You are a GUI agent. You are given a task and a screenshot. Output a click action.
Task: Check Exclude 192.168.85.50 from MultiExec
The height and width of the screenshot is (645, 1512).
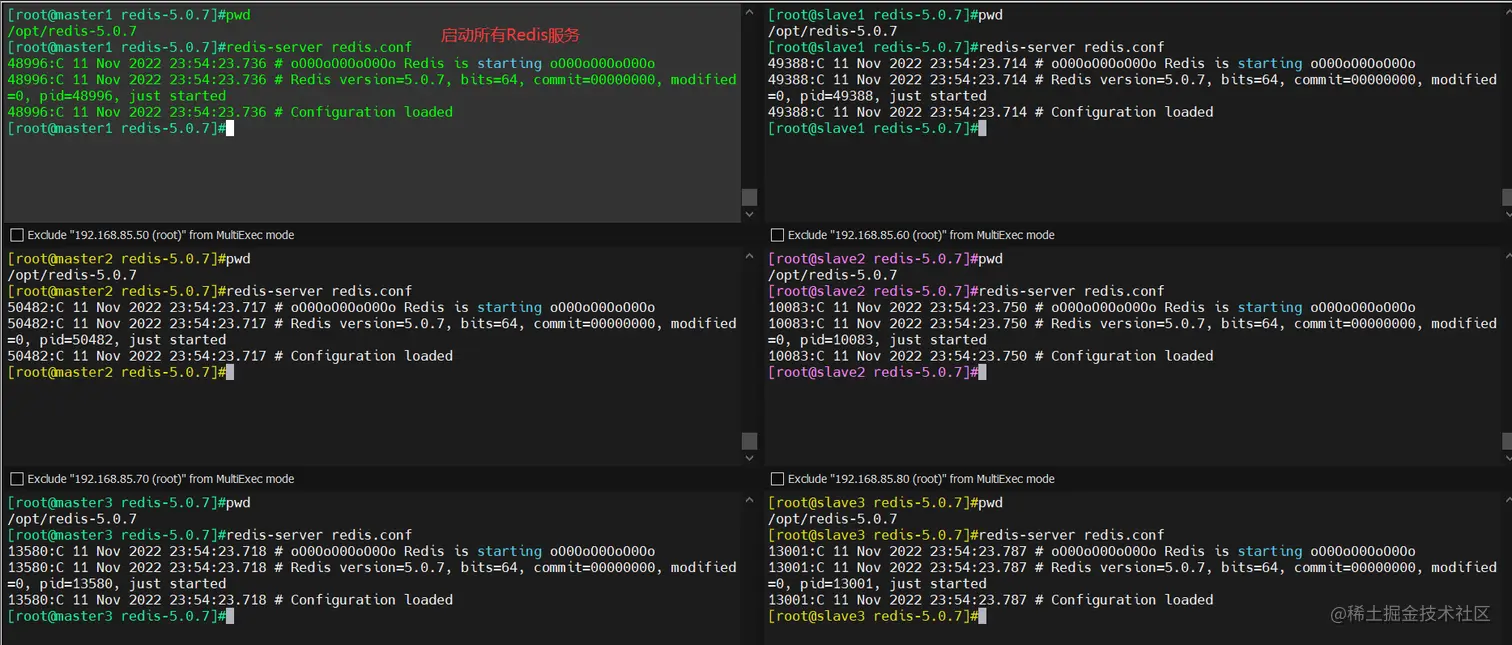[17, 235]
